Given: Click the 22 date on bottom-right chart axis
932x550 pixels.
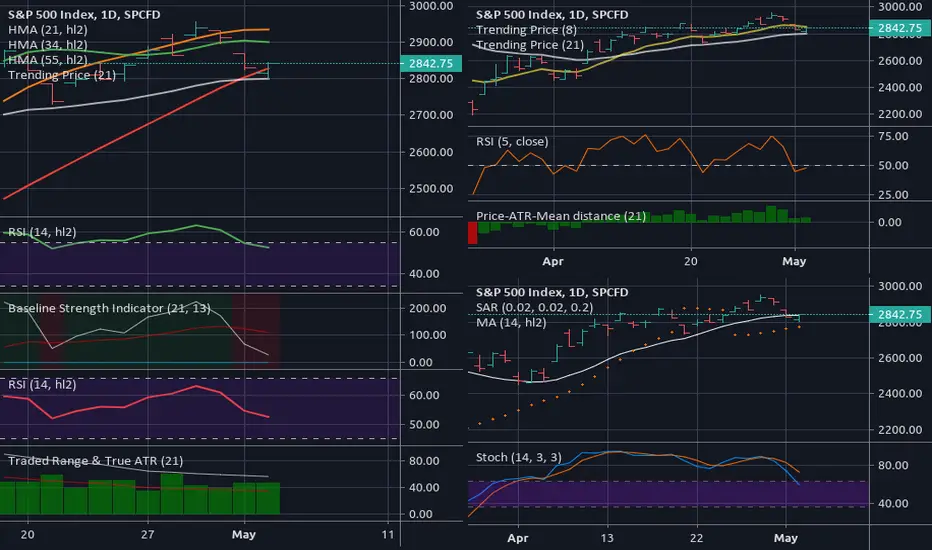Looking at the screenshot, I should pyautogui.click(x=696, y=538).
